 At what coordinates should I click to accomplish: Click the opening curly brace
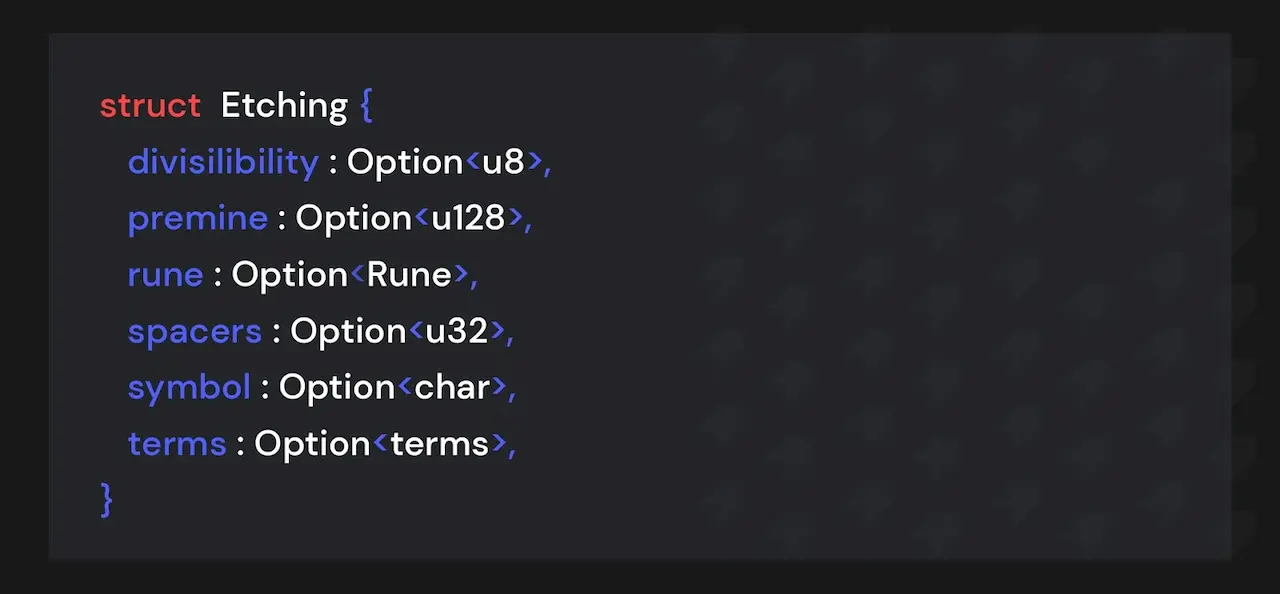click(x=366, y=105)
